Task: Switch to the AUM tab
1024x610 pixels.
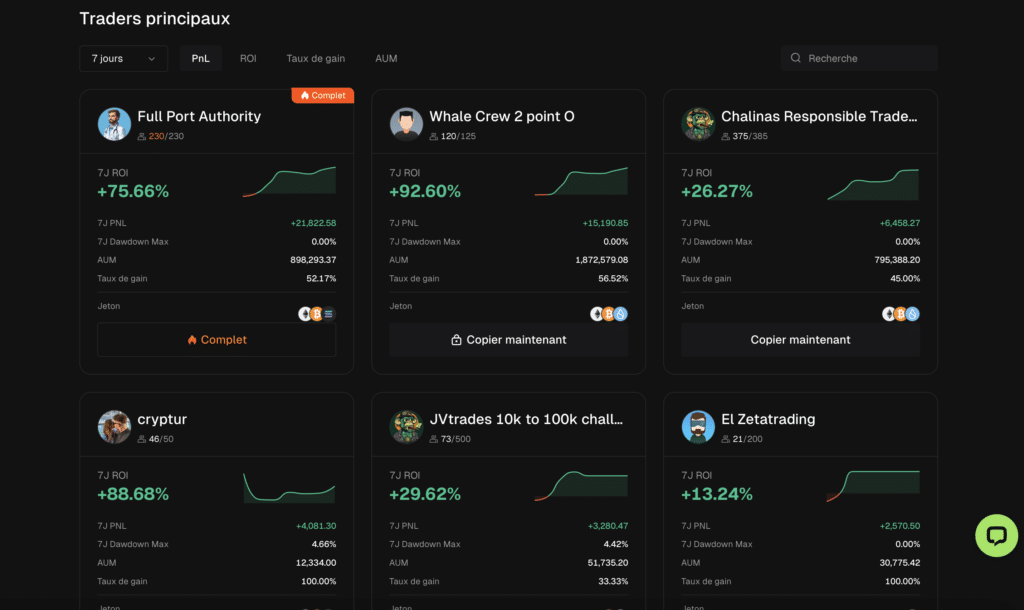Action: tap(386, 58)
